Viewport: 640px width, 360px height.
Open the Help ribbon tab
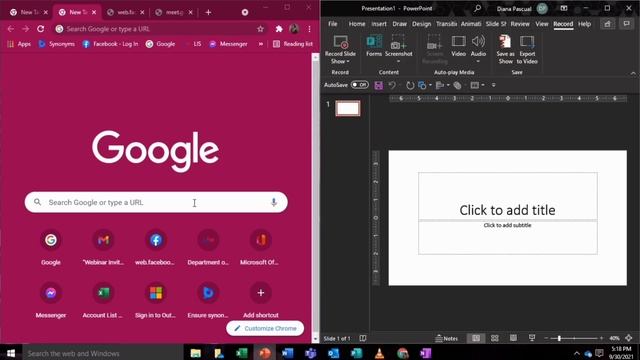pos(584,24)
